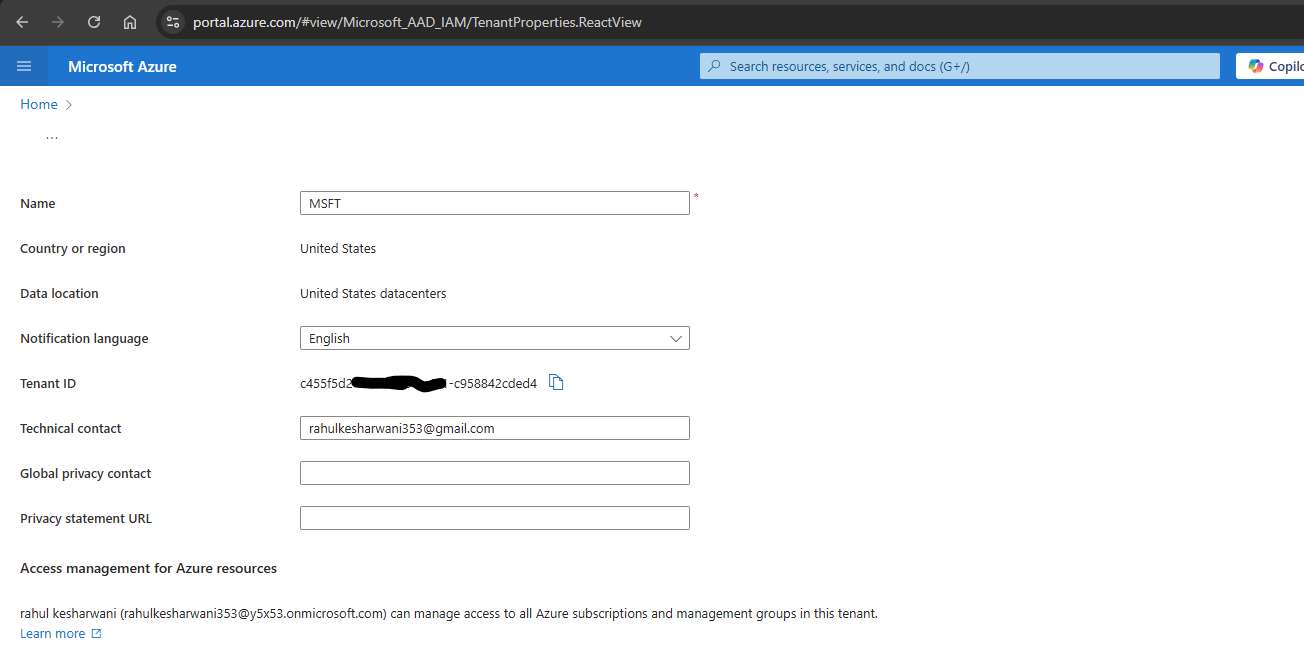Image resolution: width=1304 pixels, height=651 pixels.
Task: Navigate back in the browser
Action: click(x=22, y=21)
